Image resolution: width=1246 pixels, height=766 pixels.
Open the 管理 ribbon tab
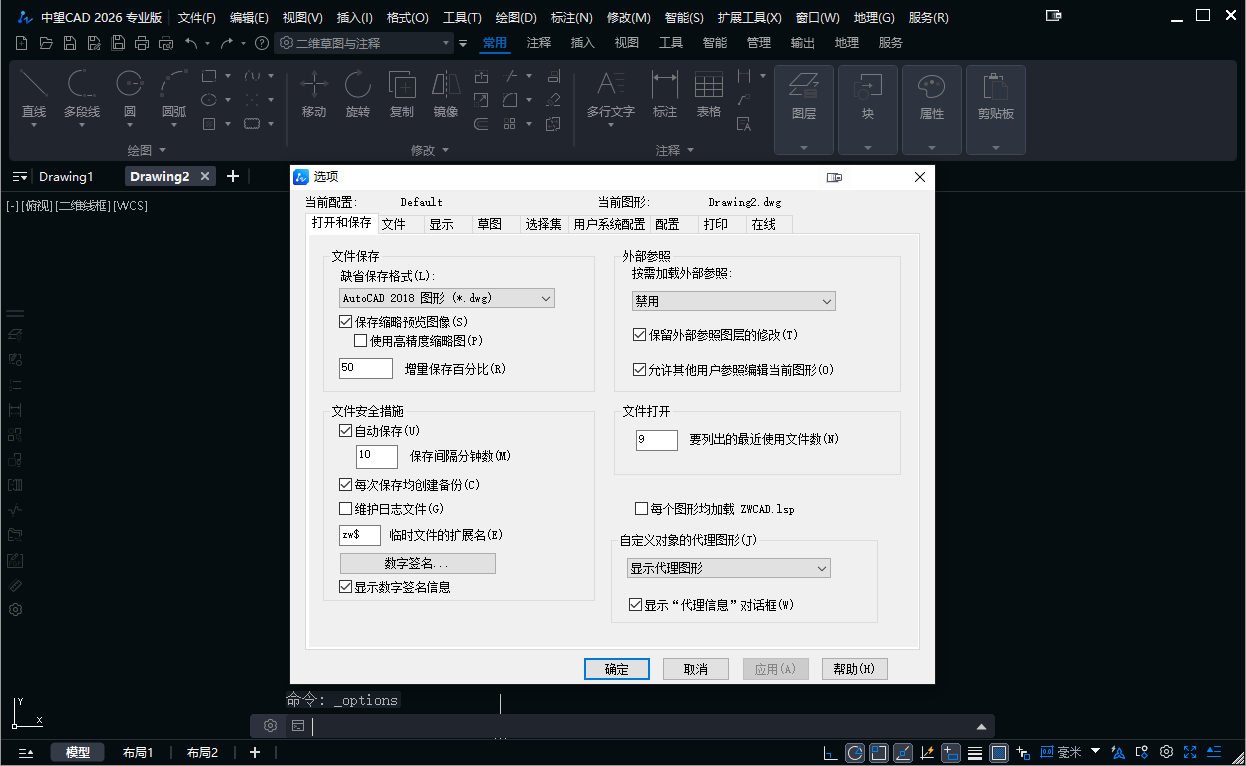(x=759, y=43)
